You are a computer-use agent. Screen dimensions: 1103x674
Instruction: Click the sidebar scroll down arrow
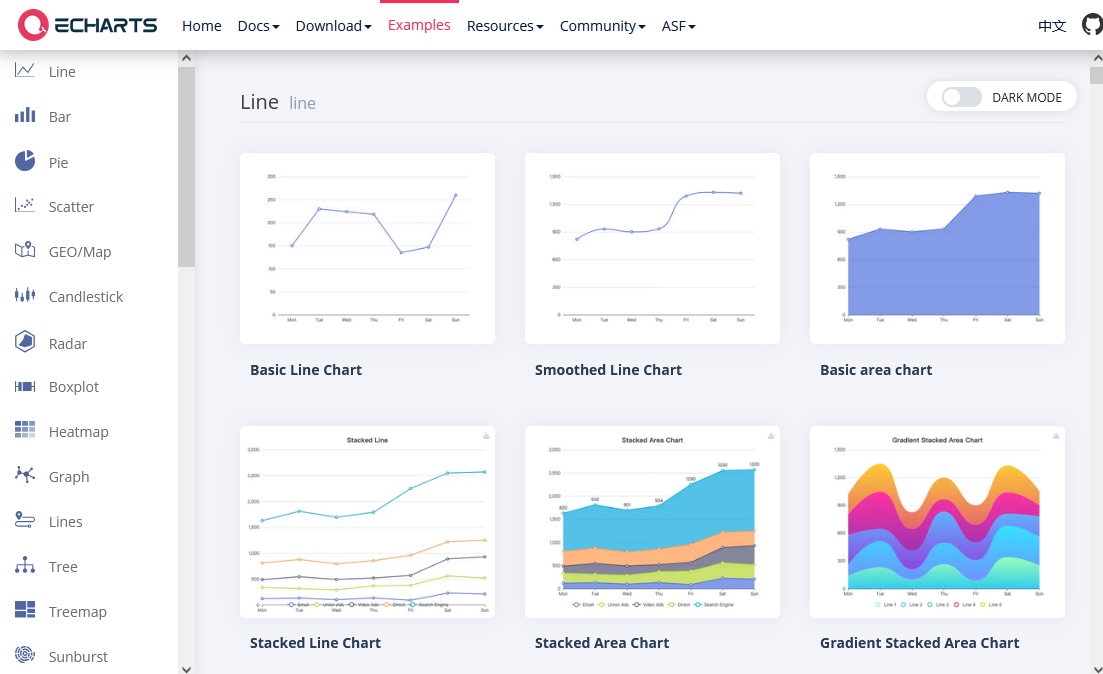186,669
